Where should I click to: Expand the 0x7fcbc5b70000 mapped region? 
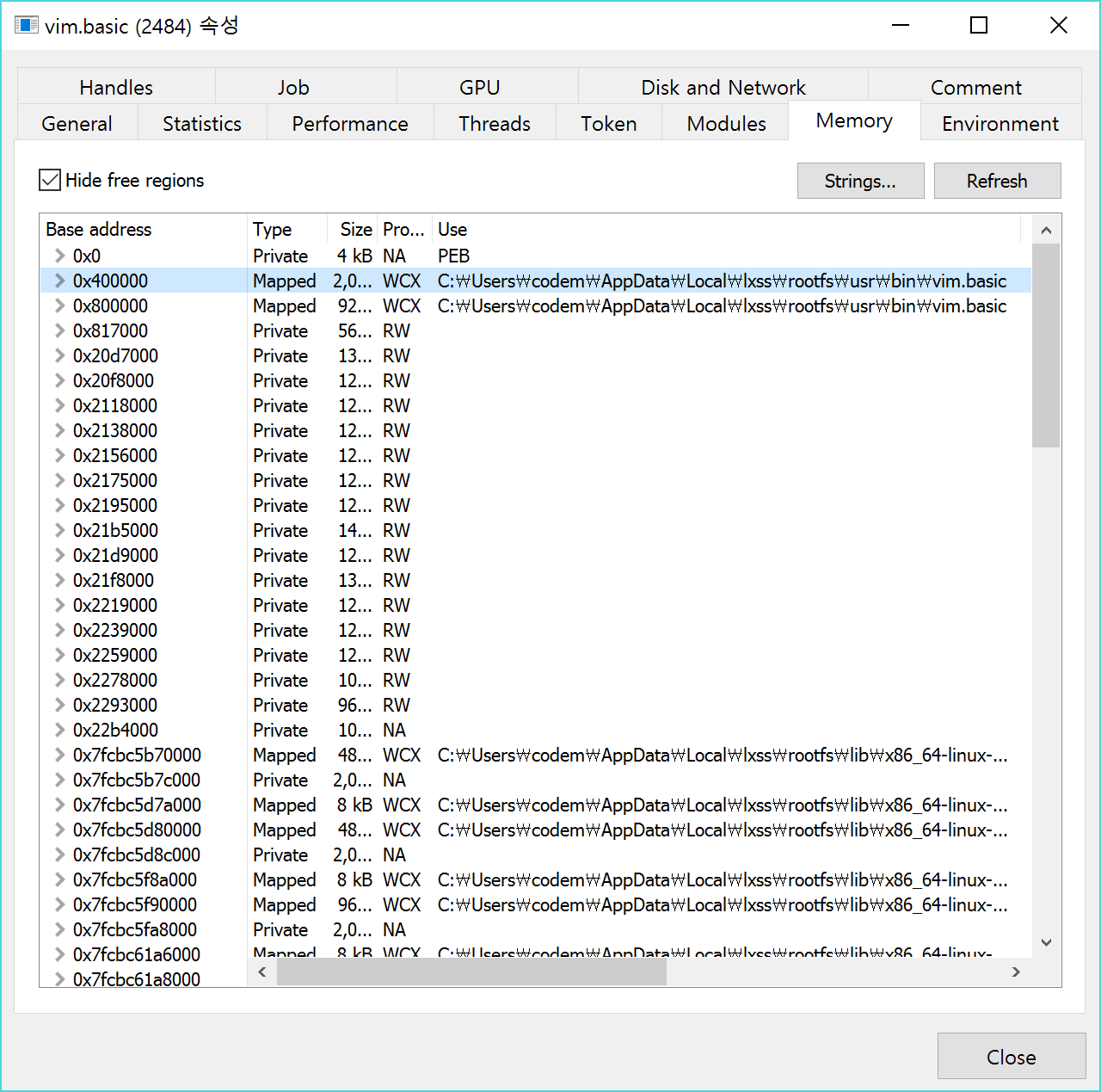pos(59,755)
